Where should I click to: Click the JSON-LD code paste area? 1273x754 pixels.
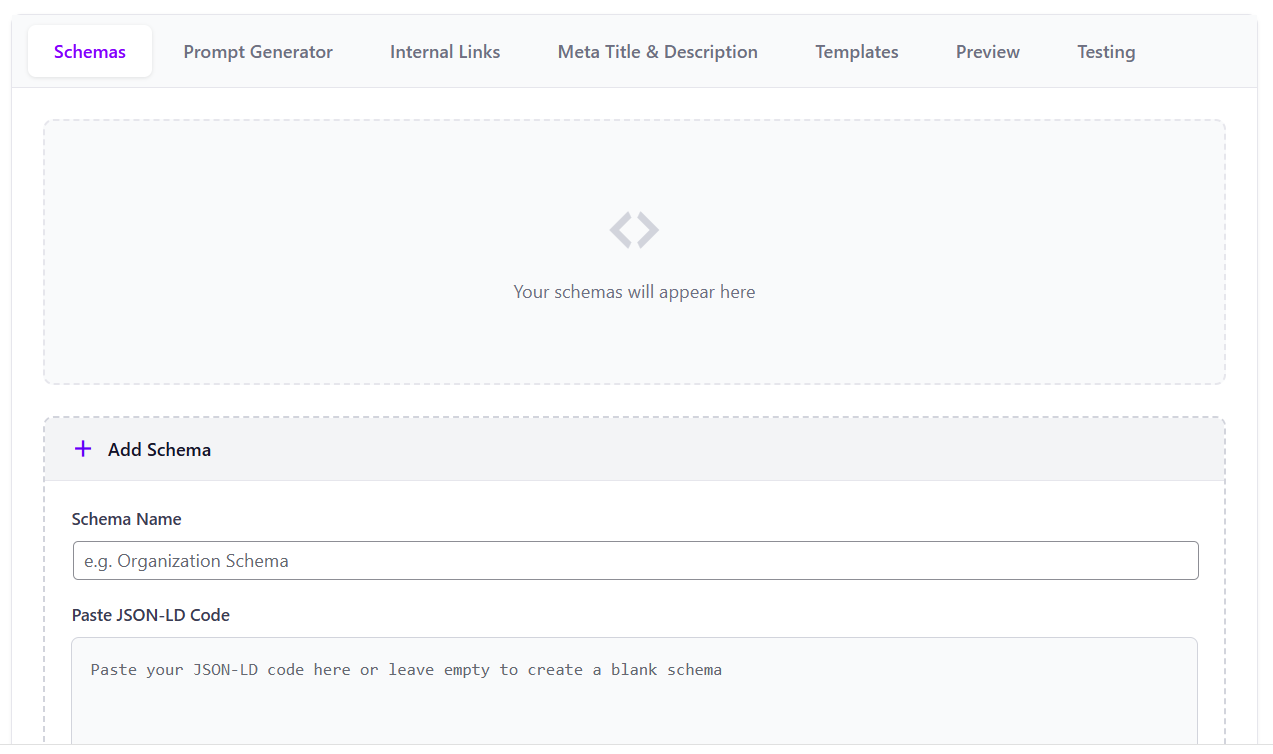tap(634, 690)
